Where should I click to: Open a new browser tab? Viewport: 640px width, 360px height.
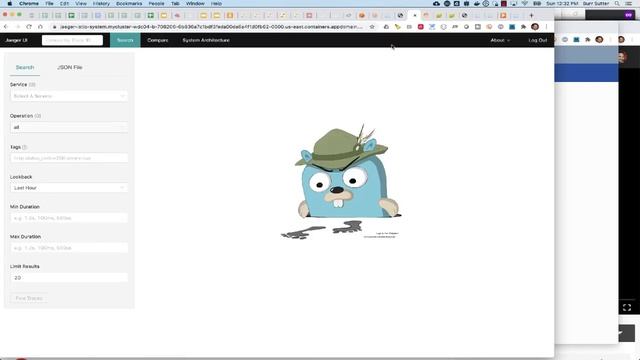[x=531, y=16]
